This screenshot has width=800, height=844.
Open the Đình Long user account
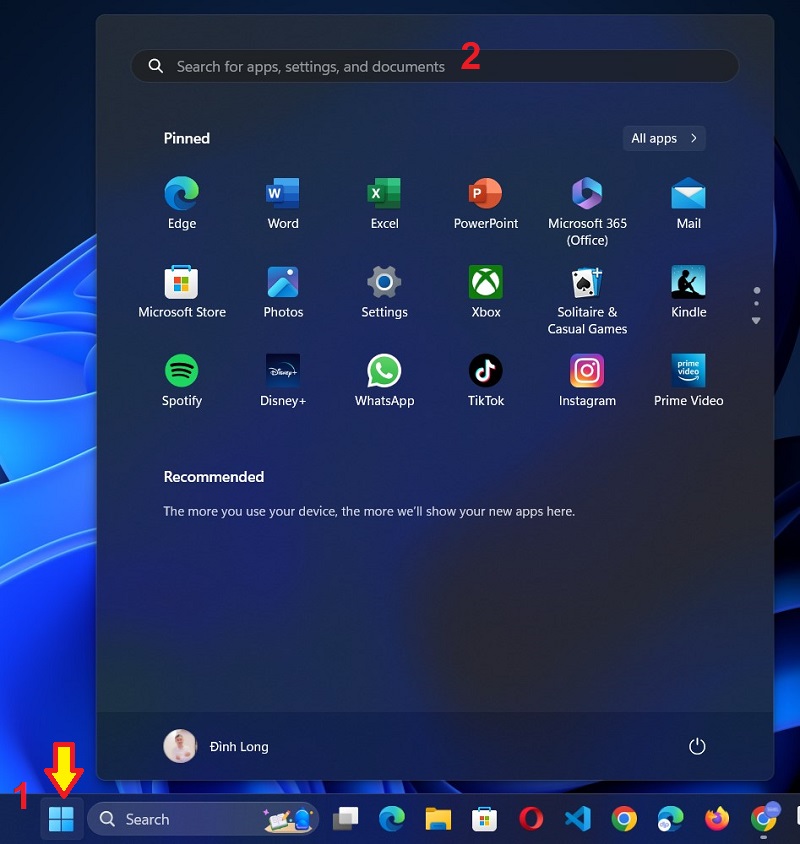216,746
